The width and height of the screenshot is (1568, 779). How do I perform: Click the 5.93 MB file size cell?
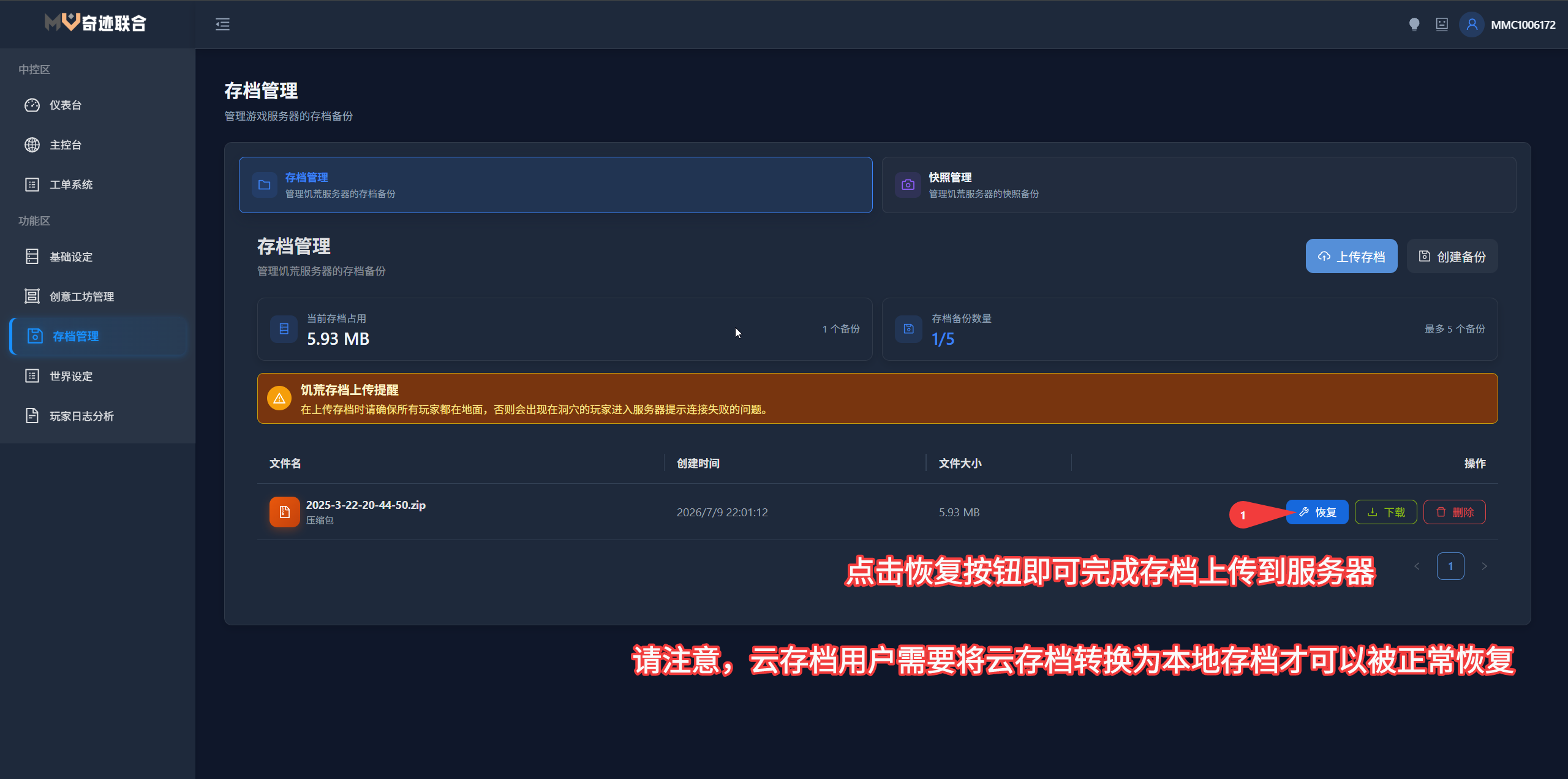959,513
